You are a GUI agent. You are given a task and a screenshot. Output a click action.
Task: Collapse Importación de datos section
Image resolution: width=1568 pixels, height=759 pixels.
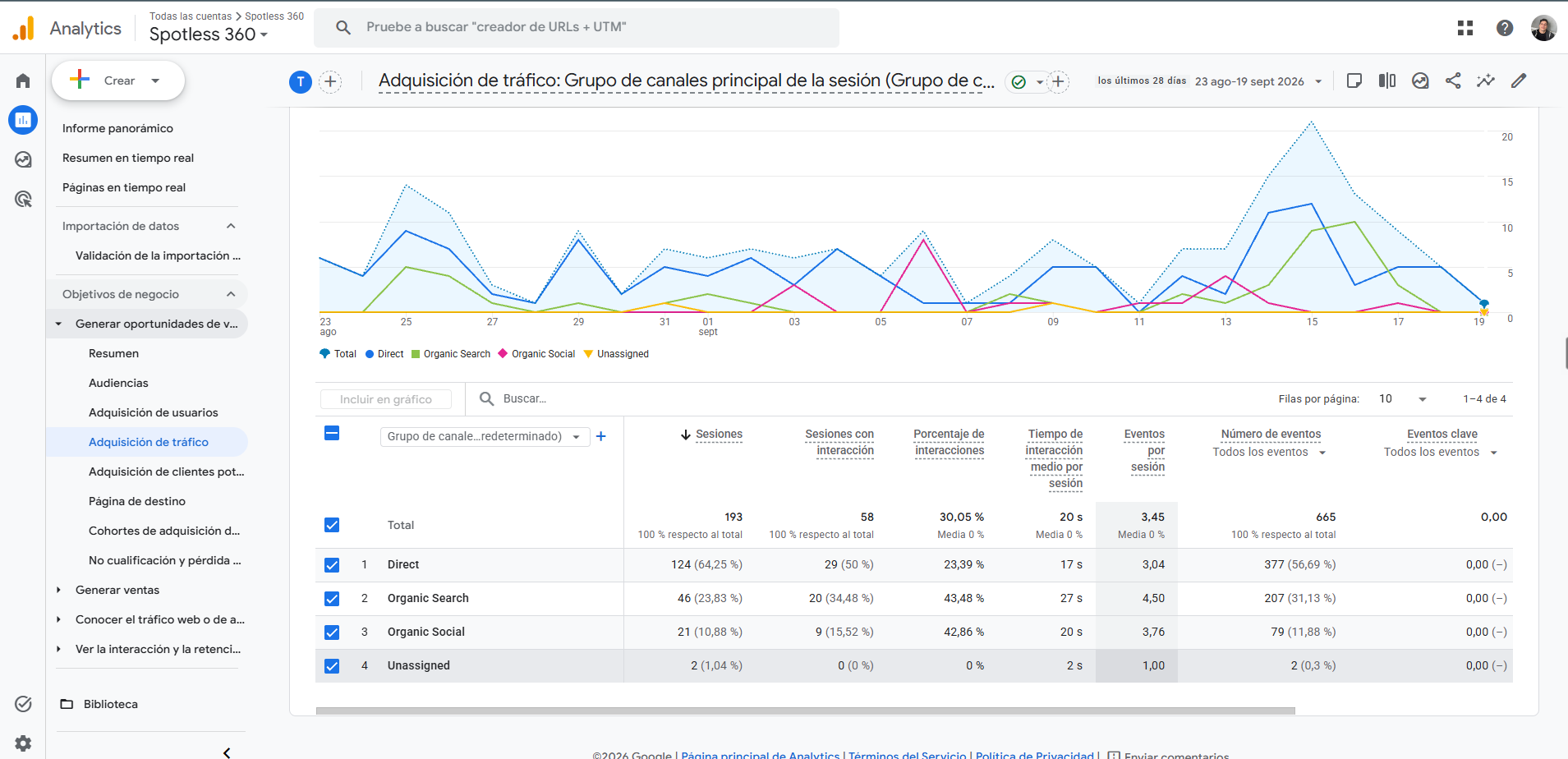[x=231, y=226]
